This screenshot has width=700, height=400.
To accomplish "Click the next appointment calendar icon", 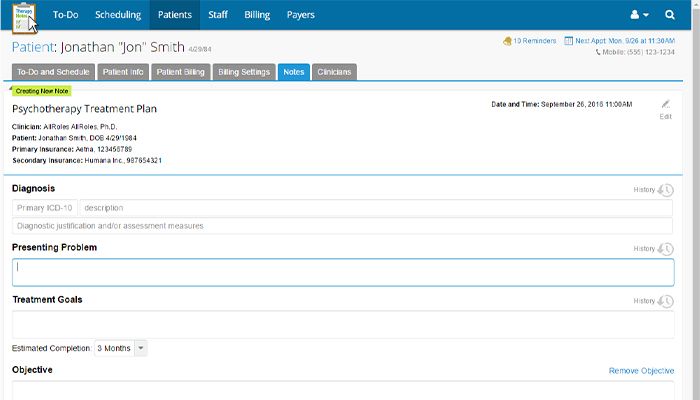I will [x=569, y=41].
